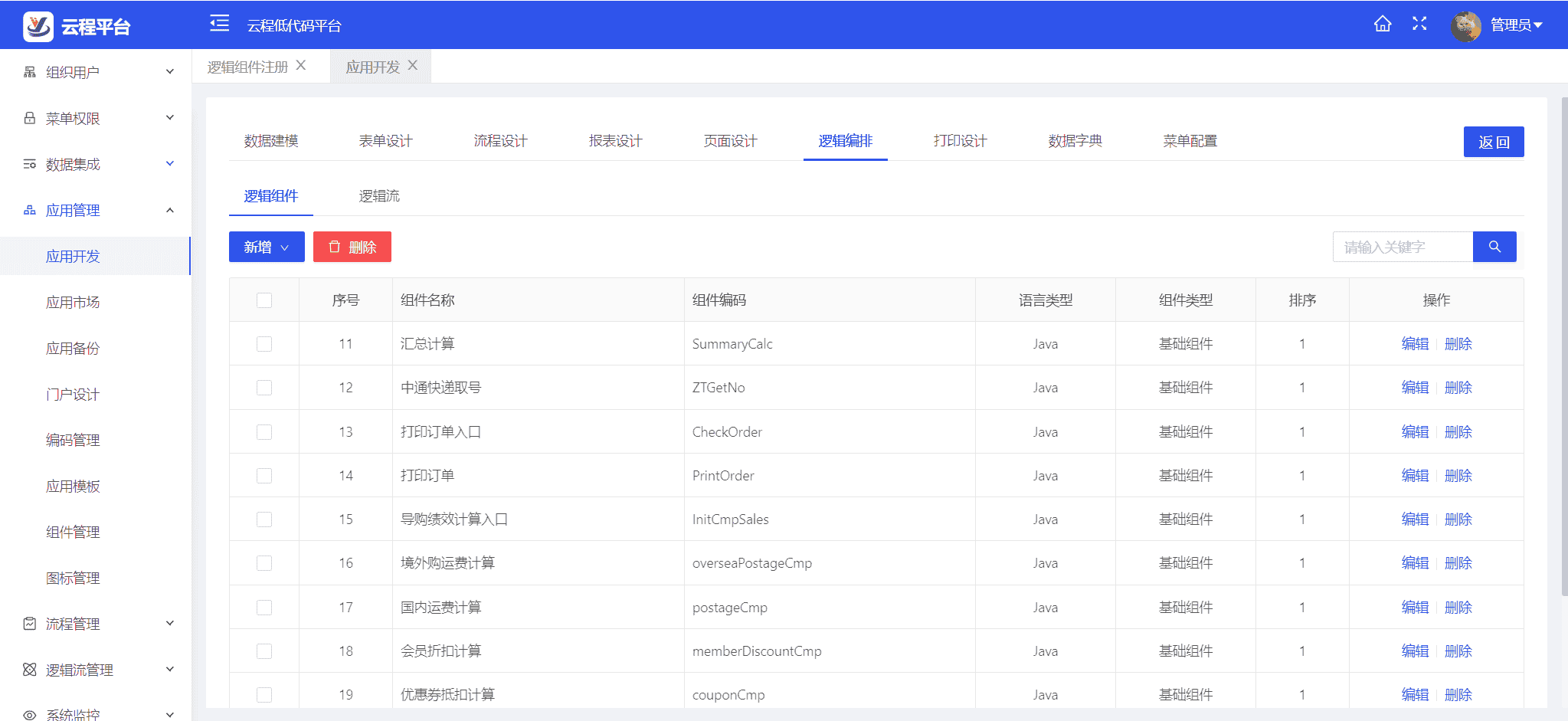1568x721 pixels.
Task: Check the checkbox for 汇总计算 row
Action: point(264,344)
